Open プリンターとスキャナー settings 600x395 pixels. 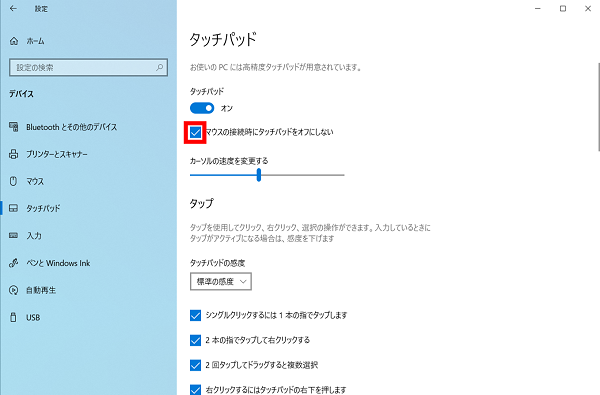[57, 154]
